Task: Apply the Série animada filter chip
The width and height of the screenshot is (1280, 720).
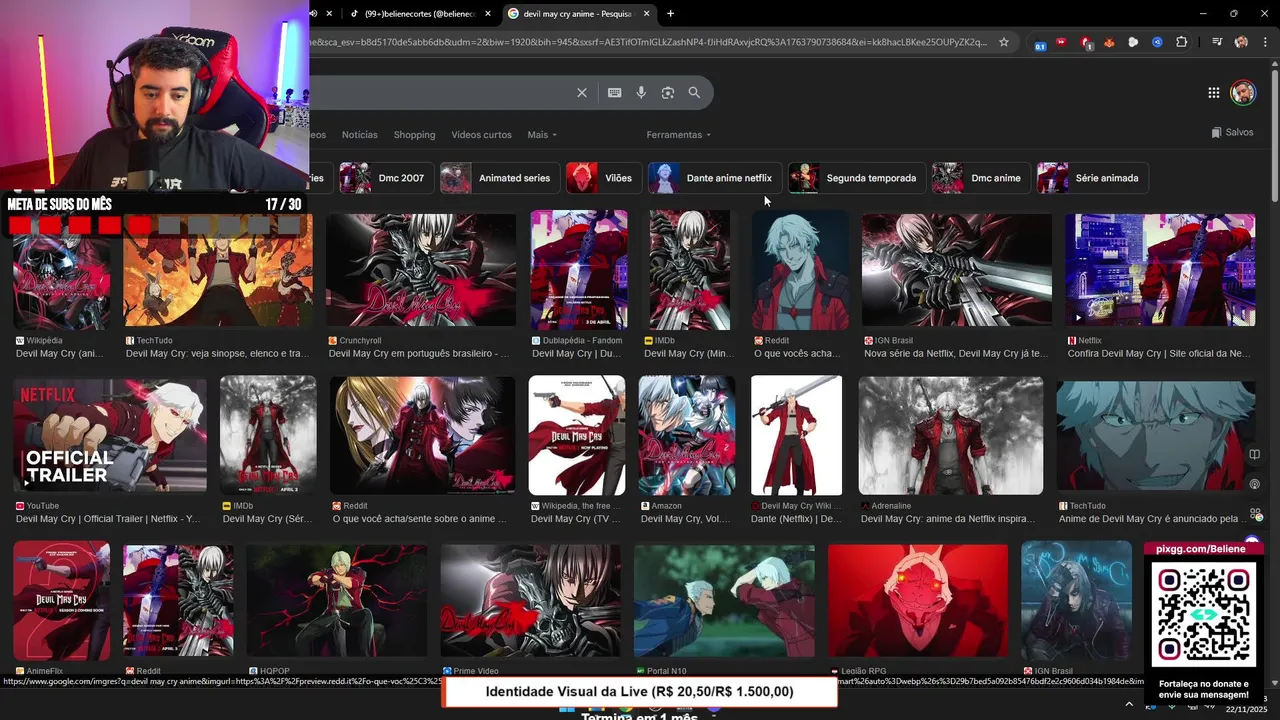Action: click(1092, 178)
